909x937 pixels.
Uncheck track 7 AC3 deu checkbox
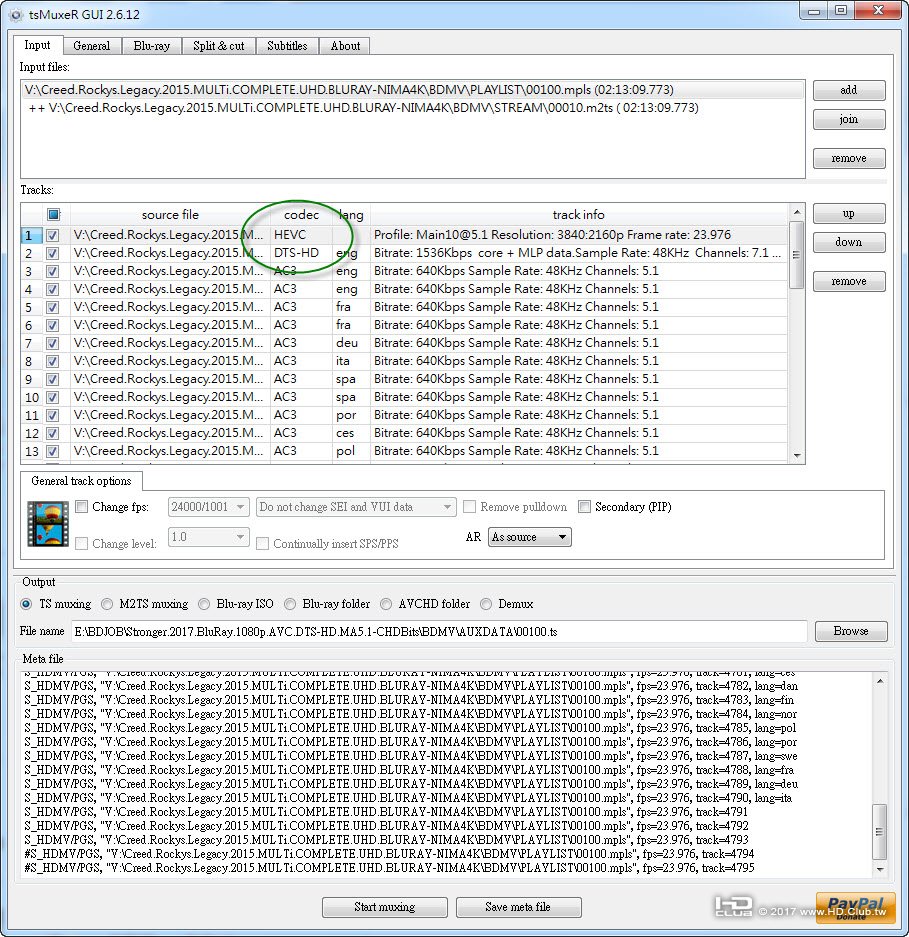point(53,343)
